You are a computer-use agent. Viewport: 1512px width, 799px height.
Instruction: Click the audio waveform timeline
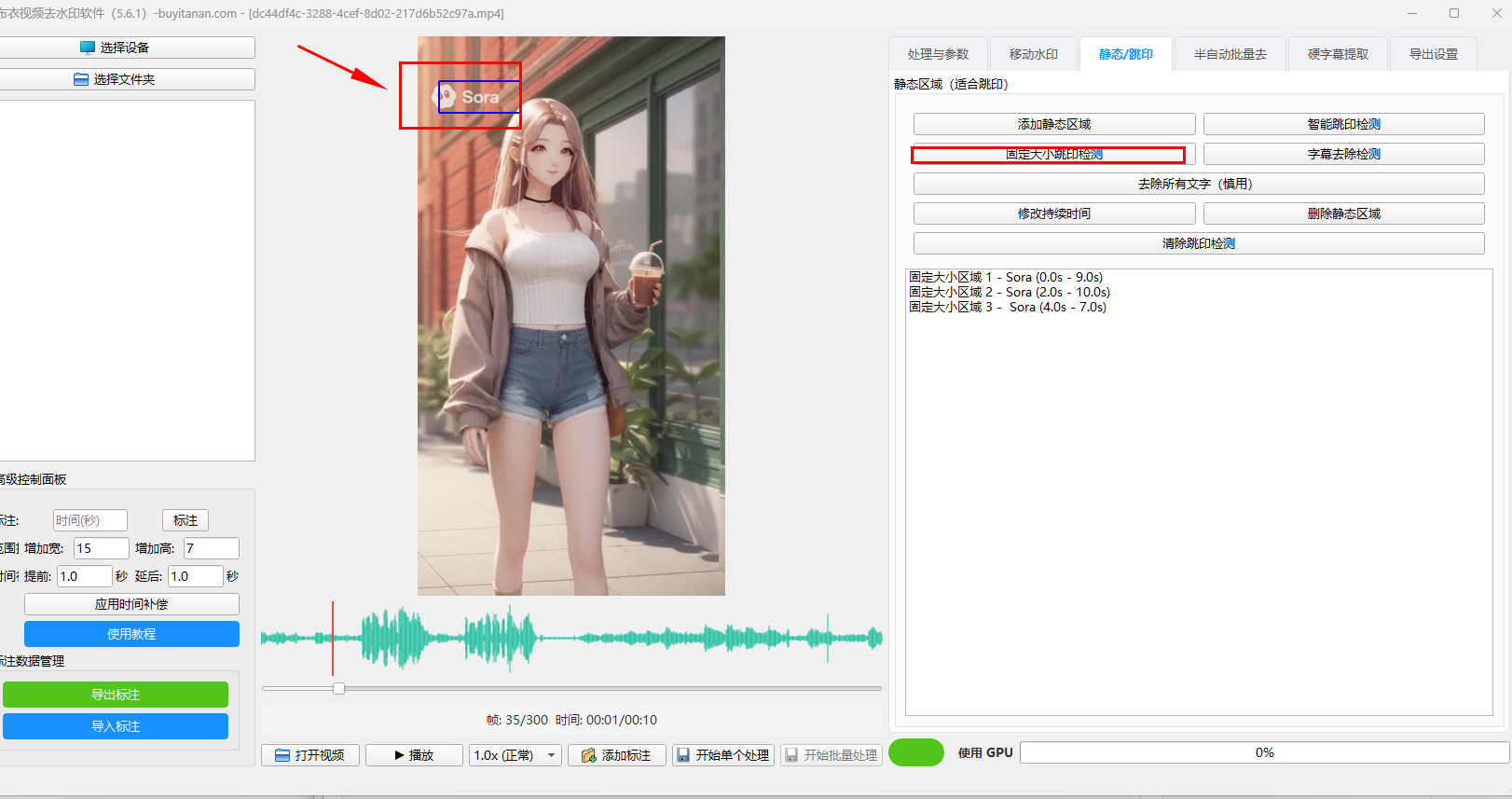click(570, 638)
